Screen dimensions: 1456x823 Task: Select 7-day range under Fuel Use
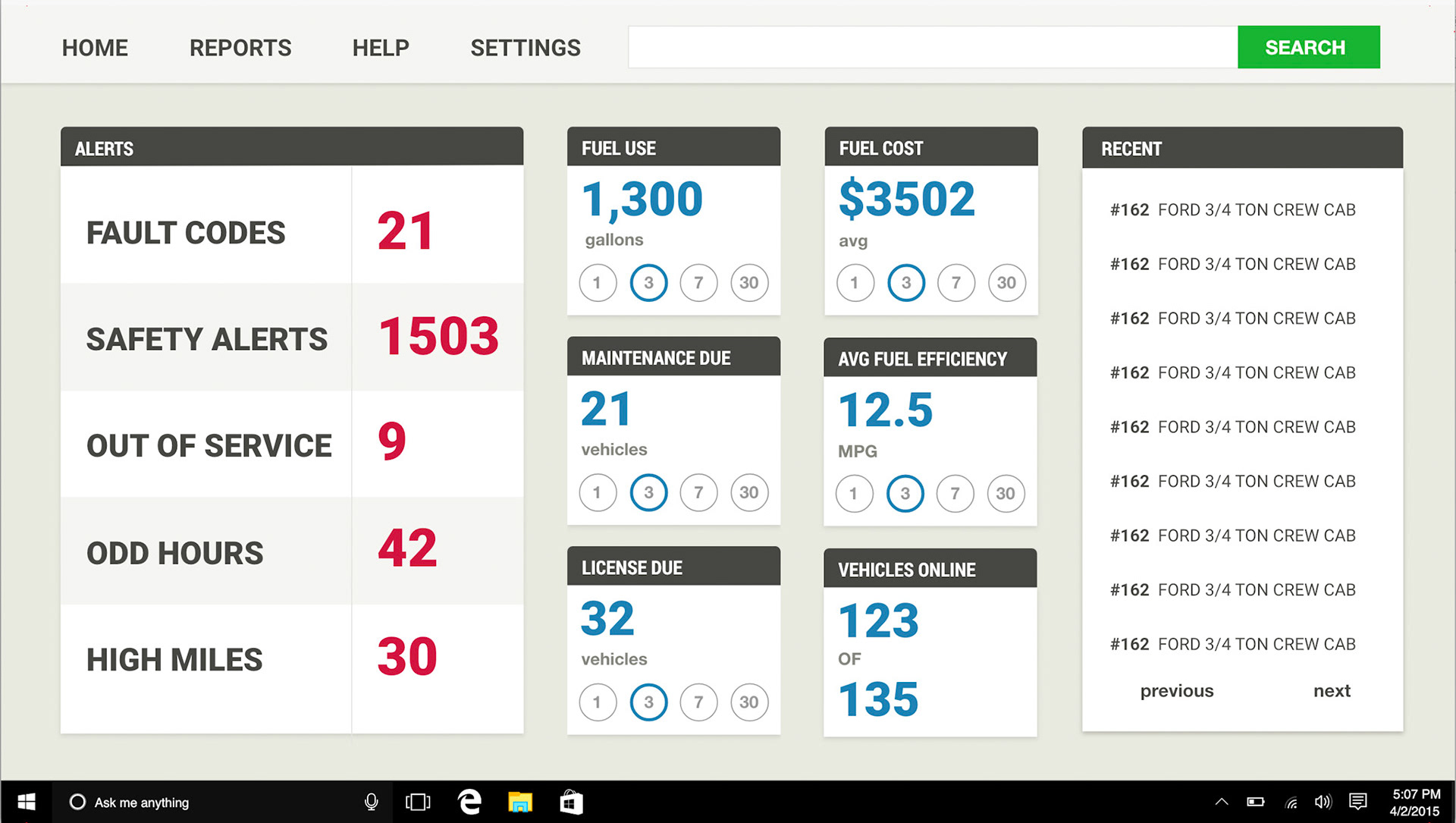(x=698, y=283)
